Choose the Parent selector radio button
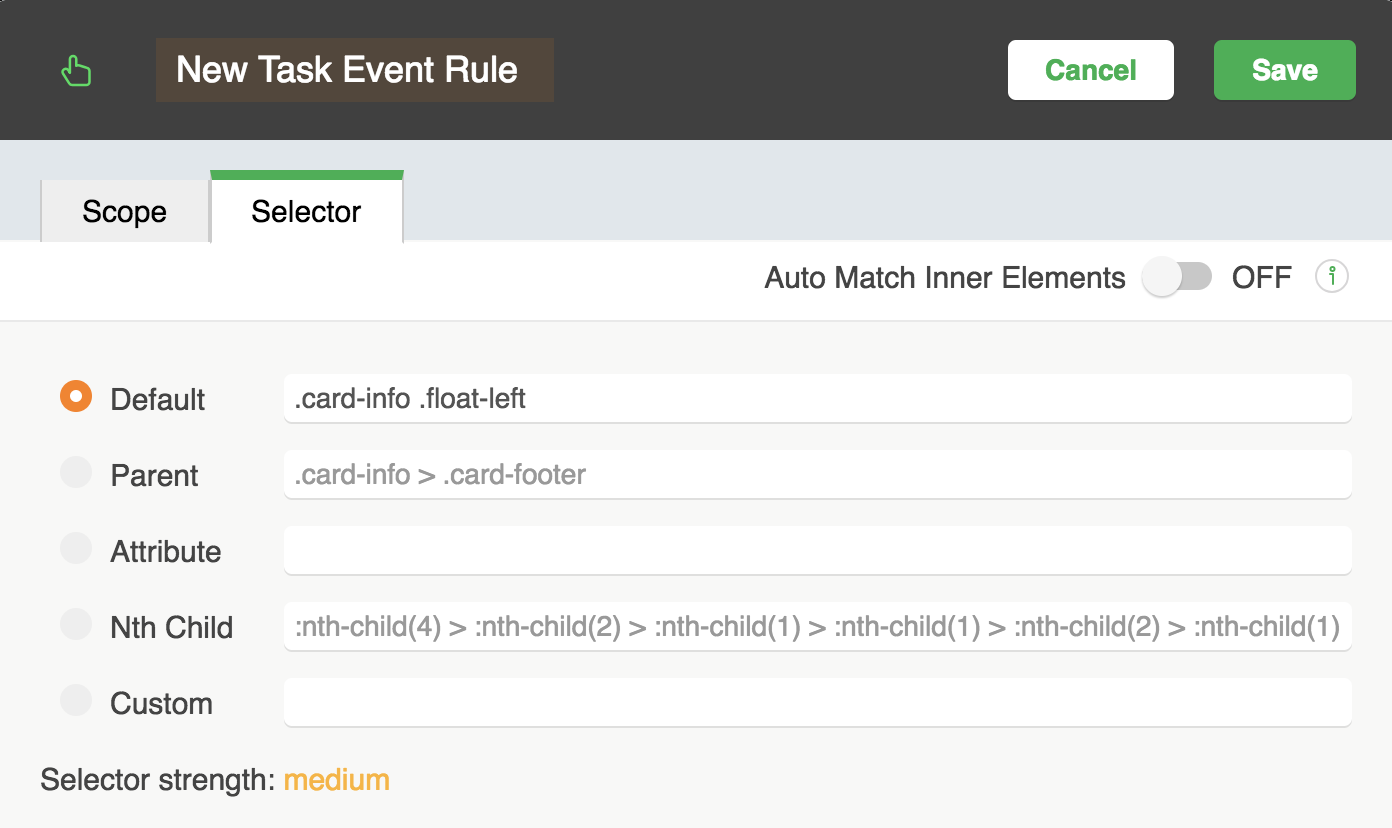This screenshot has height=828, width=1392. click(76, 472)
